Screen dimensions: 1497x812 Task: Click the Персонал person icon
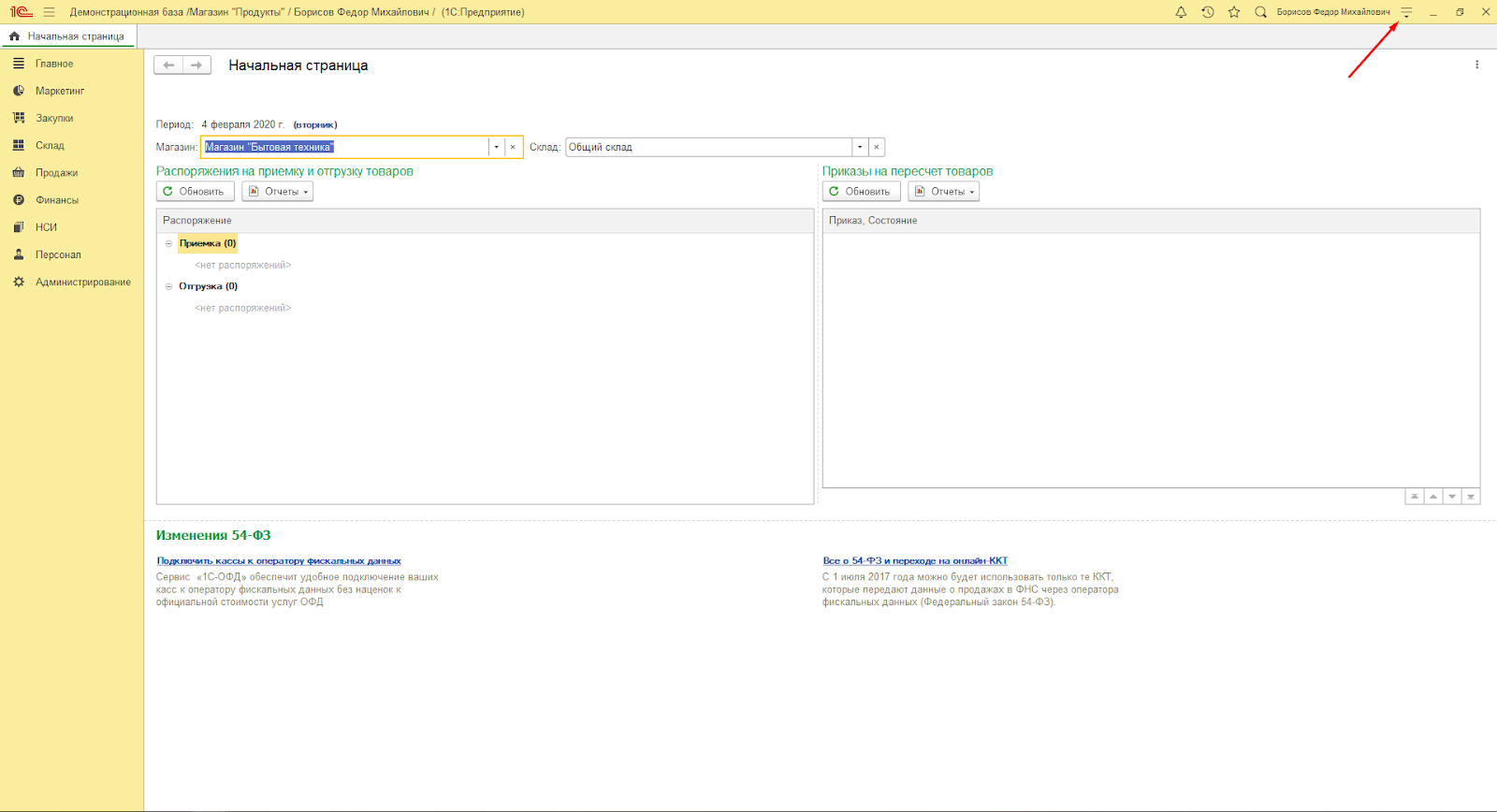click(18, 254)
